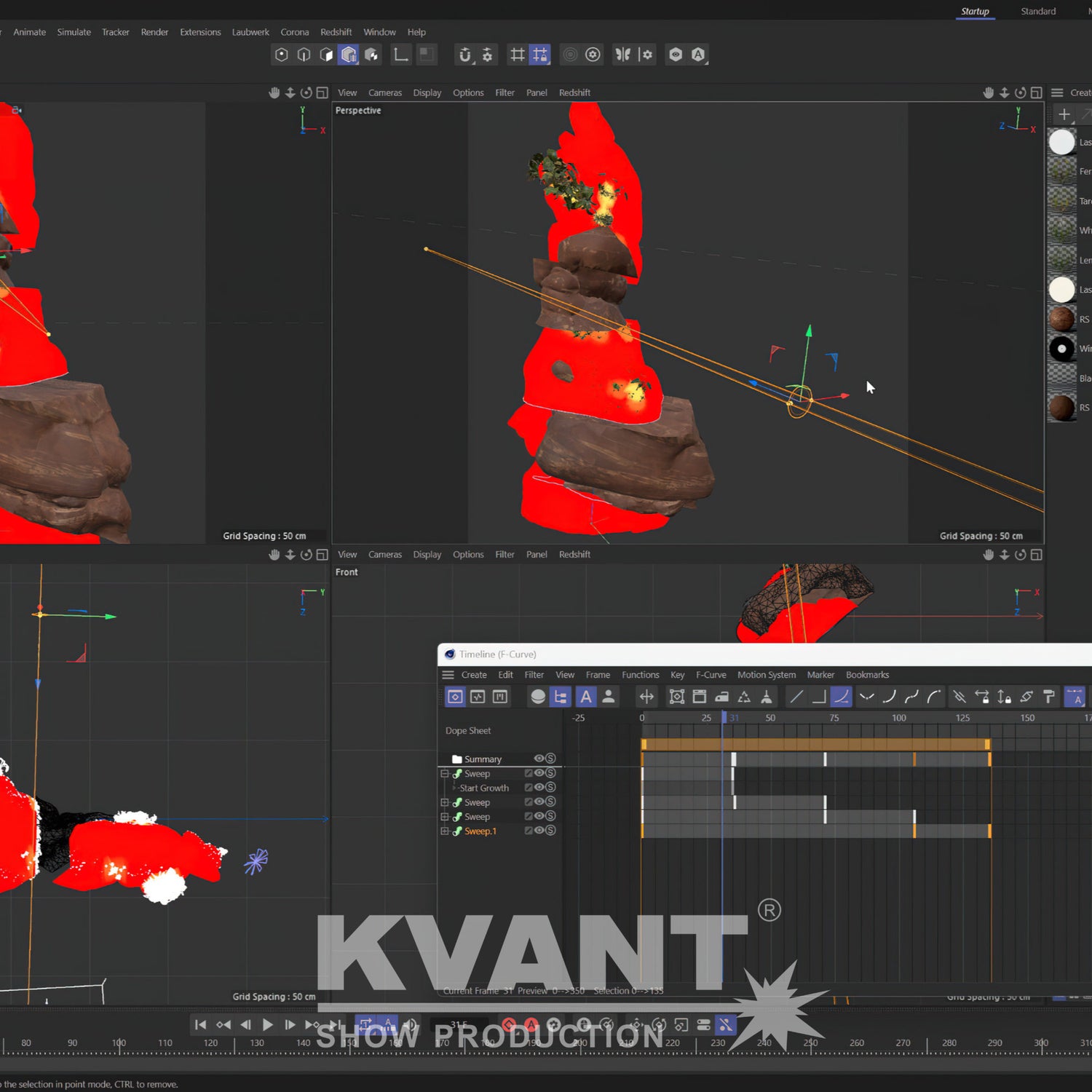
Task: Collapse the first Sweep track in timeline
Action: coord(444,774)
